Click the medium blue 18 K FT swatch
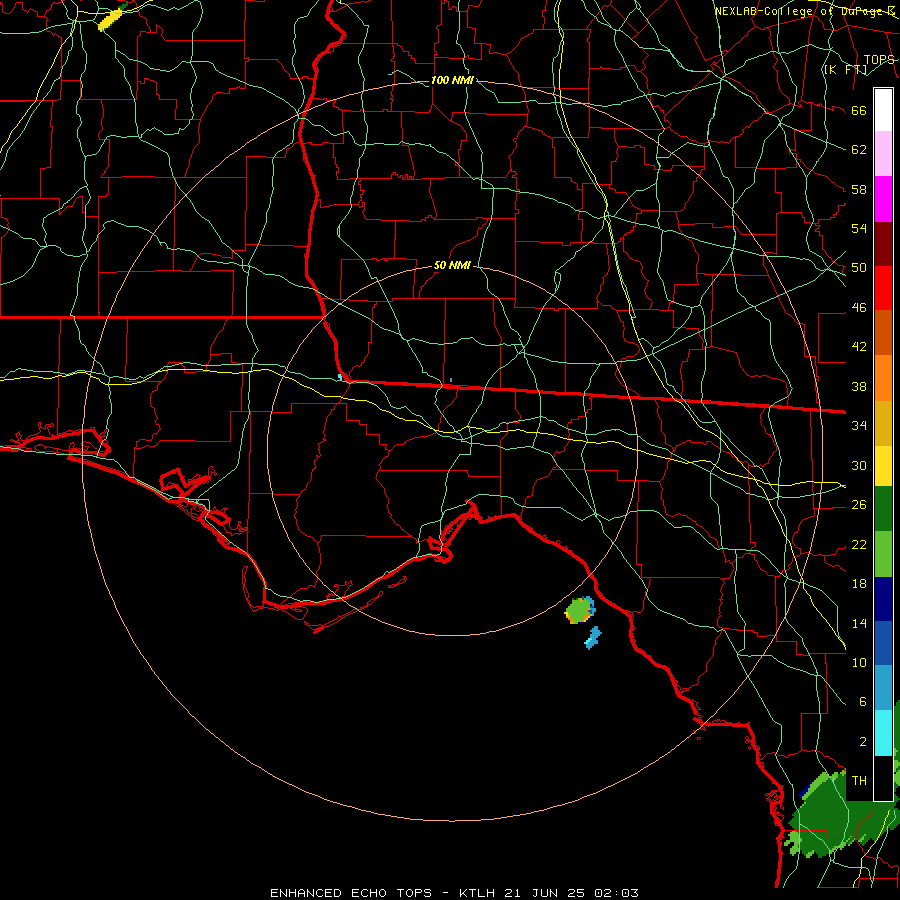The width and height of the screenshot is (900, 900). pyautogui.click(x=883, y=643)
